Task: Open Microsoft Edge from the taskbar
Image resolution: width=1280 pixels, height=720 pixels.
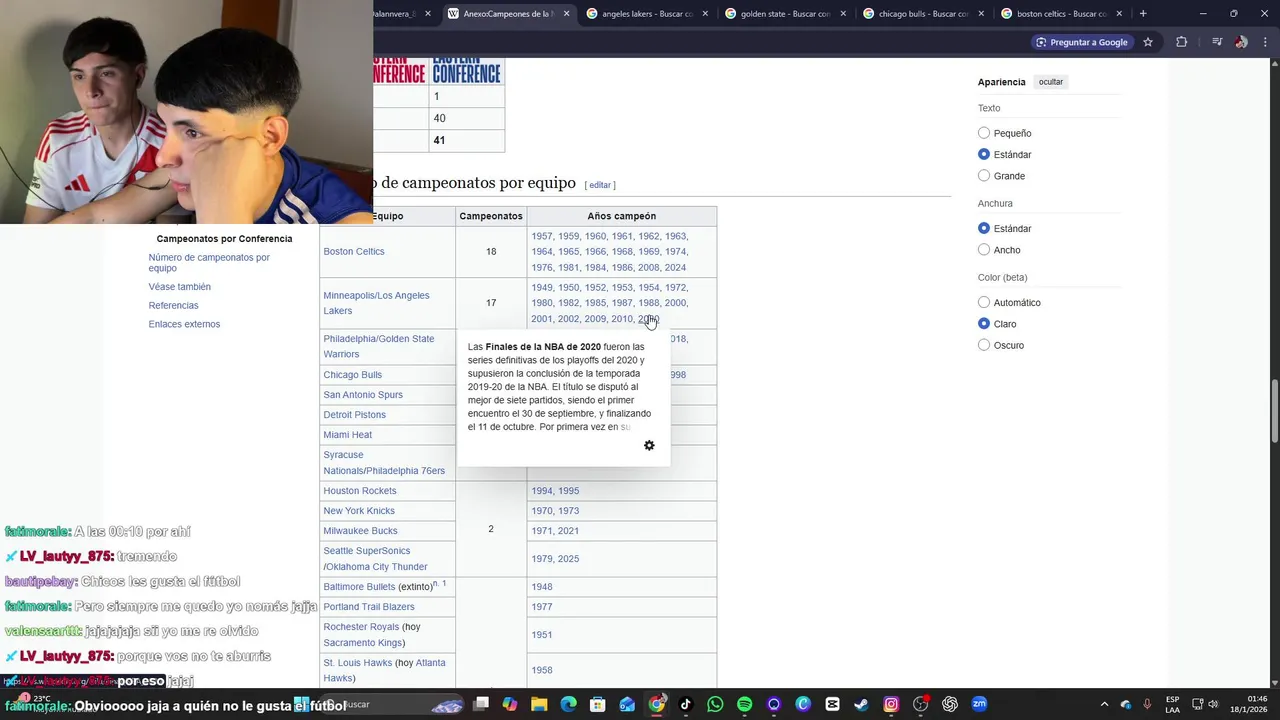Action: (568, 704)
